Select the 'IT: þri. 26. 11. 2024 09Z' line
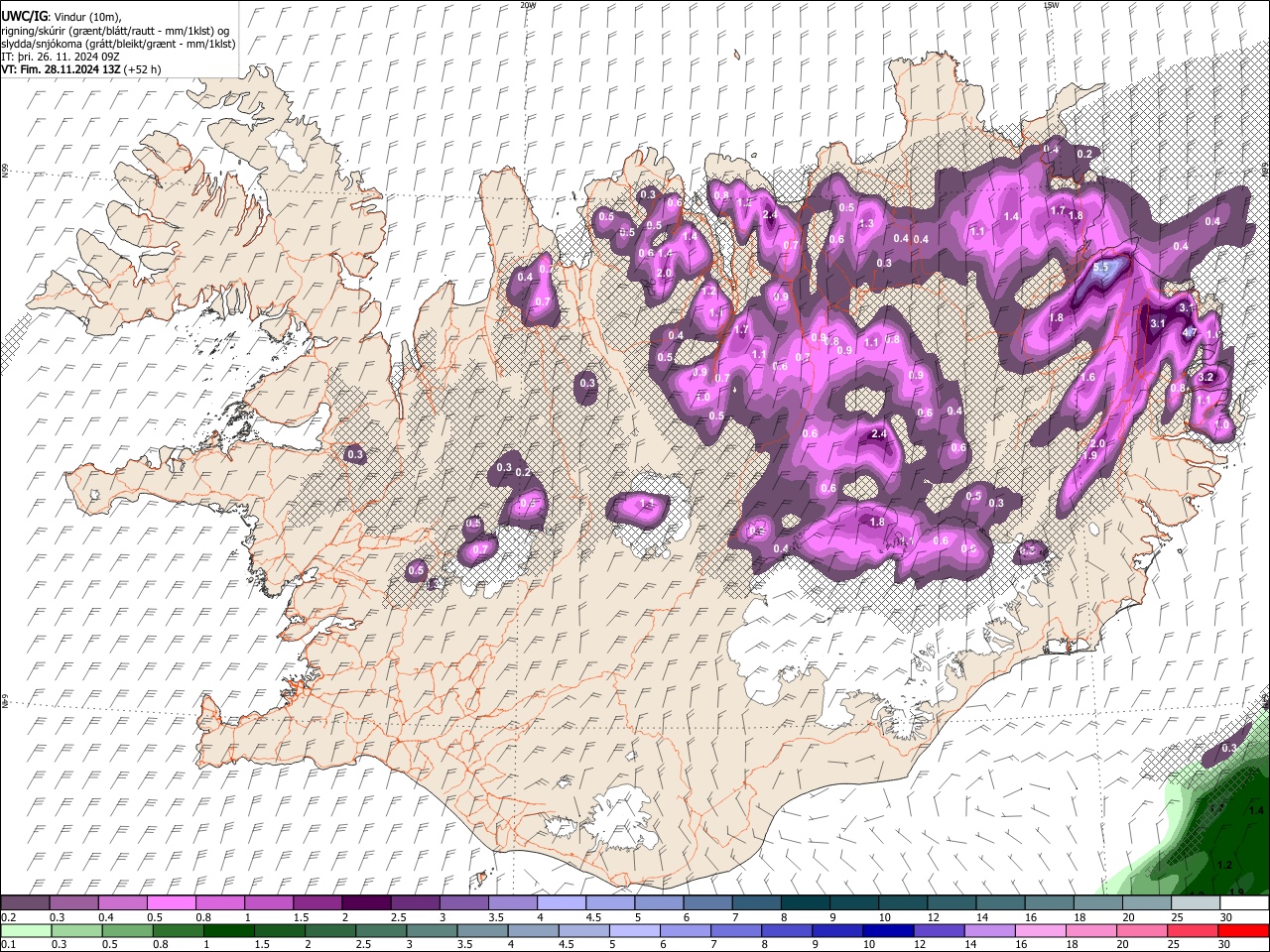1270x952 pixels. 61,57
